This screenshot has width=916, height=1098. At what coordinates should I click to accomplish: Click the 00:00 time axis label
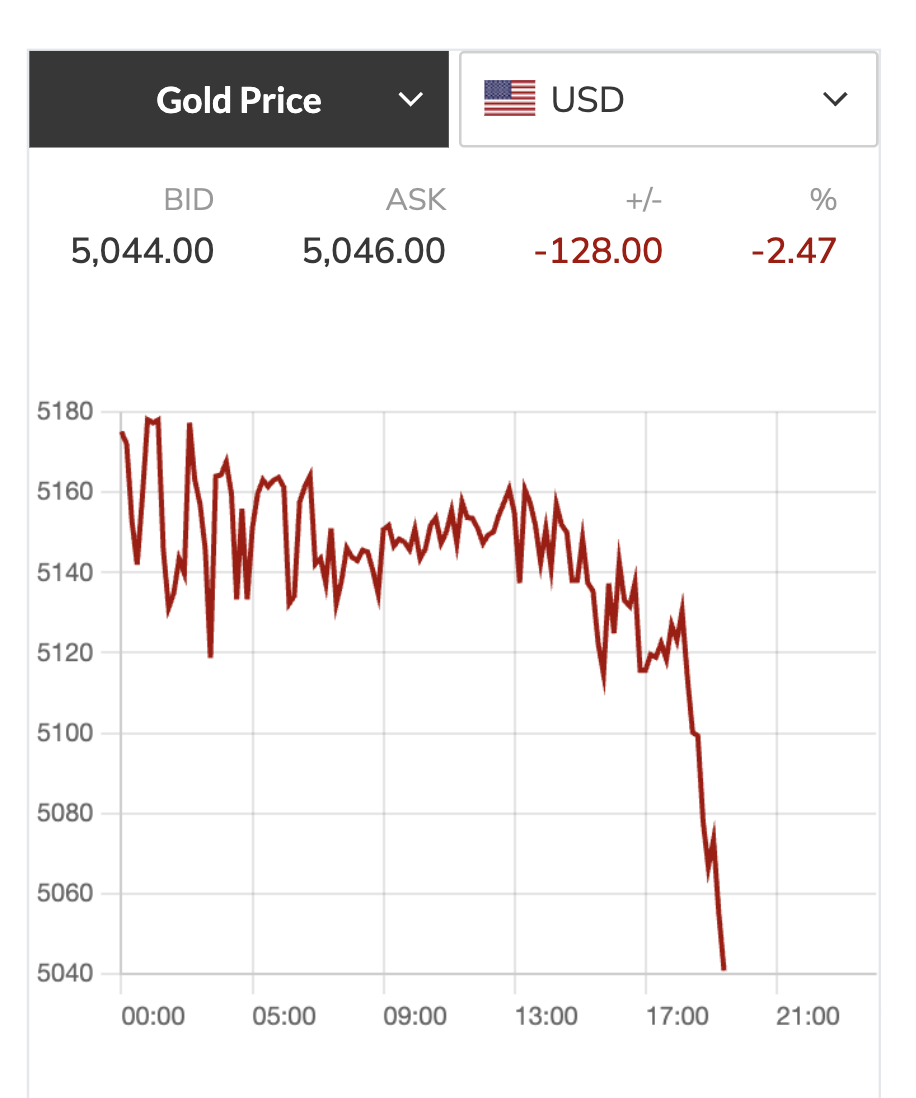coord(153,1017)
